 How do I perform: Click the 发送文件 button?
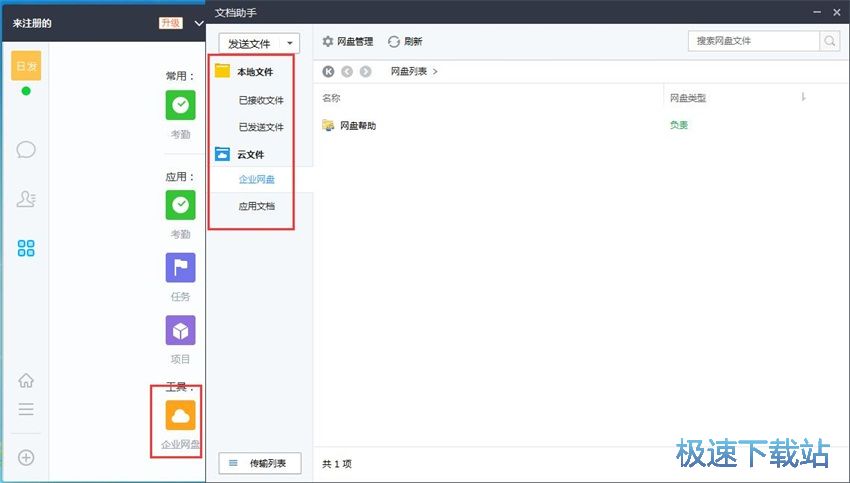click(249, 43)
